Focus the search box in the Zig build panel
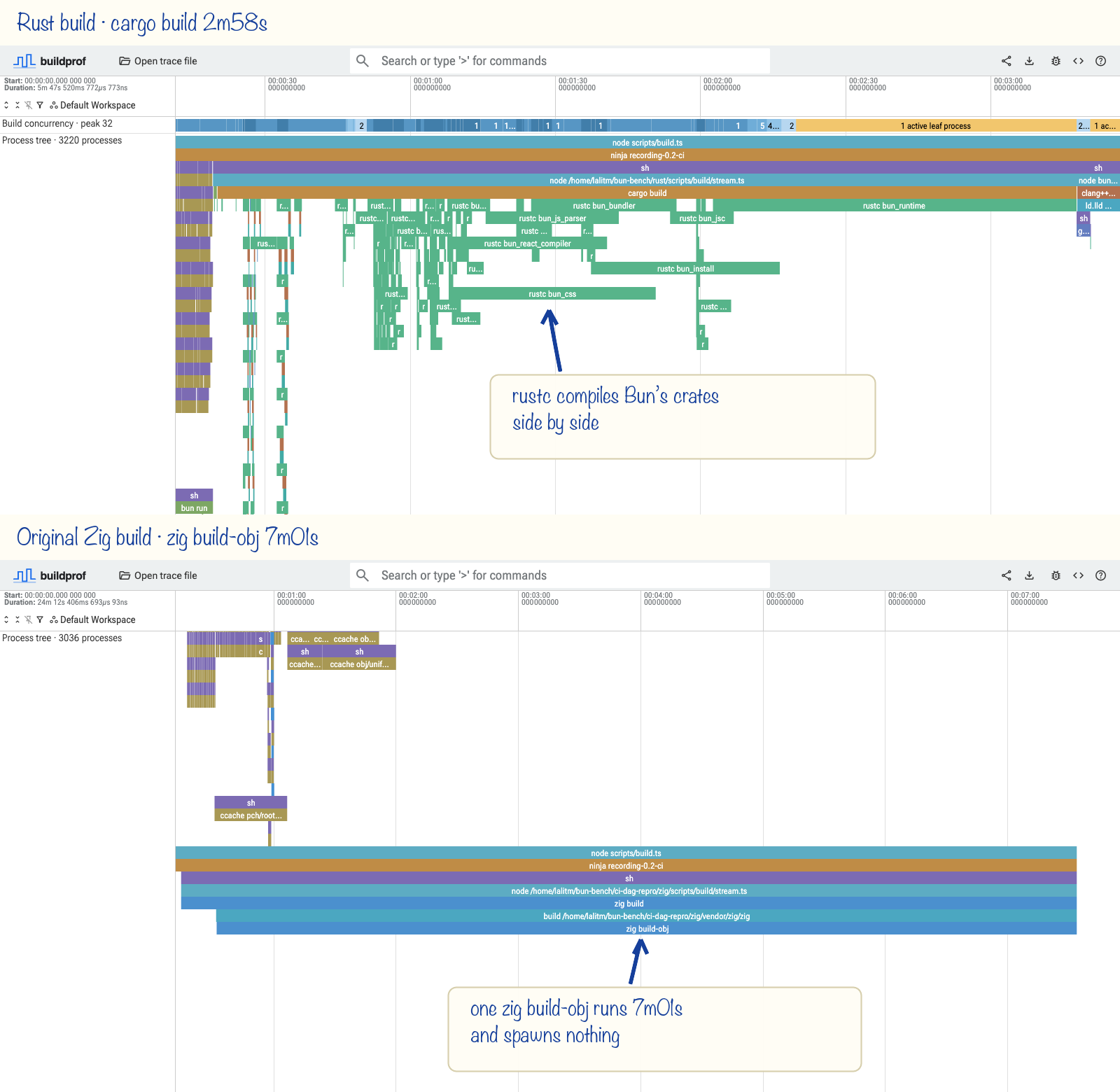This screenshot has width=1120, height=1092. click(x=560, y=575)
